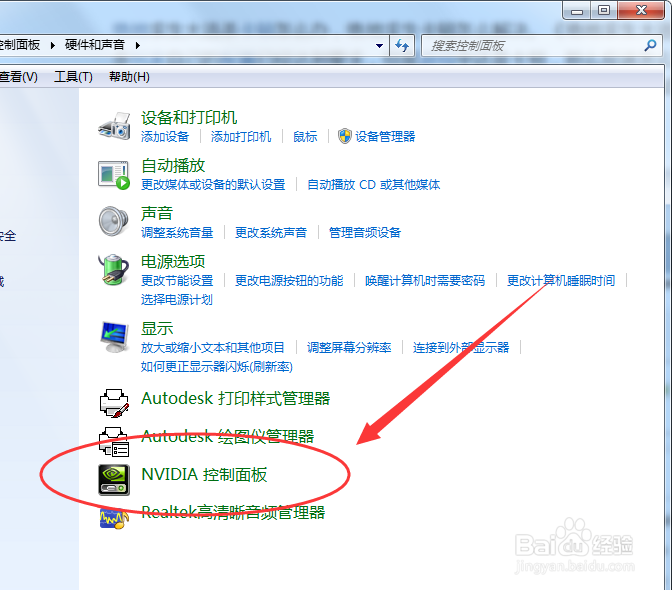Screen dimensions: 672x590
Task: Maximize the Control Panel window
Action: (x=604, y=10)
